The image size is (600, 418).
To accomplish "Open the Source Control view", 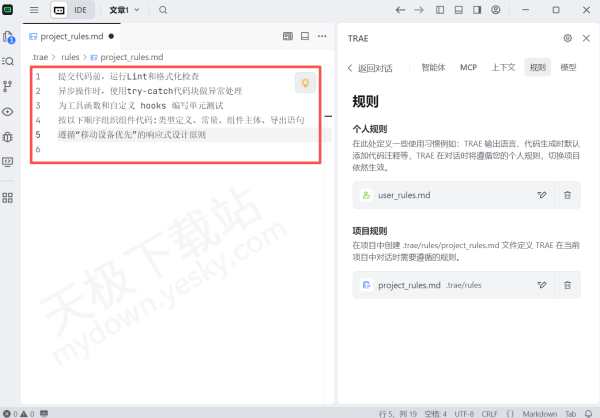I will point(8,86).
